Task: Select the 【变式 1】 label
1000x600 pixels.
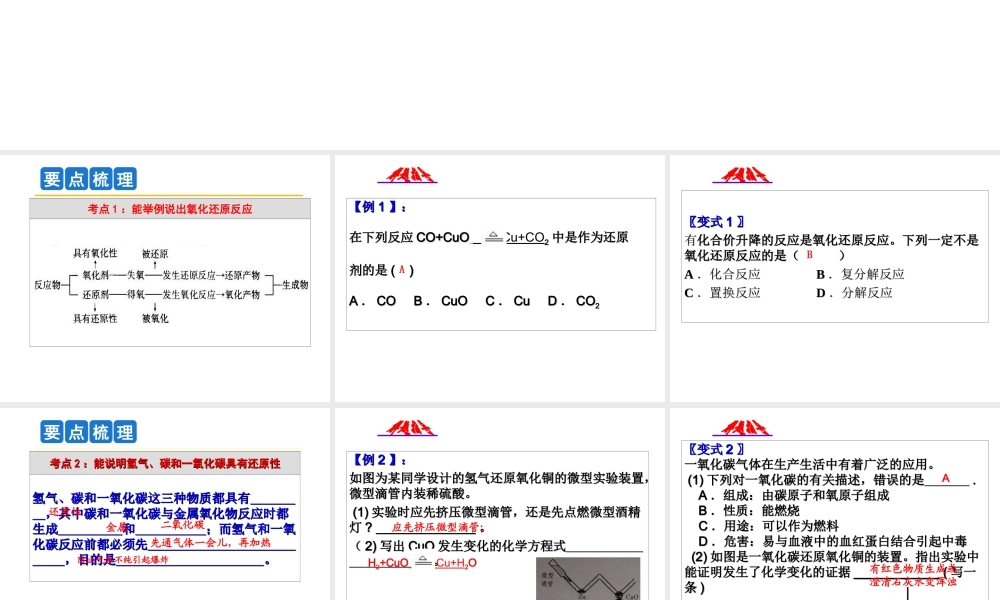Action: tap(715, 222)
